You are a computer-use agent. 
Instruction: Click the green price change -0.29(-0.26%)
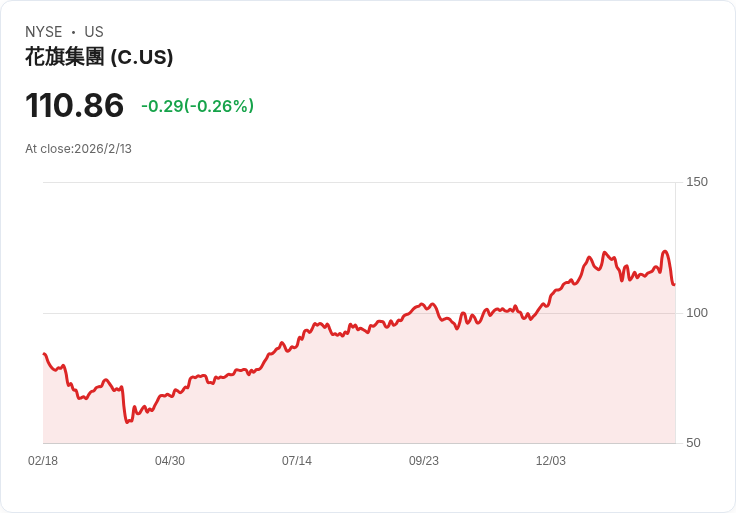[197, 106]
